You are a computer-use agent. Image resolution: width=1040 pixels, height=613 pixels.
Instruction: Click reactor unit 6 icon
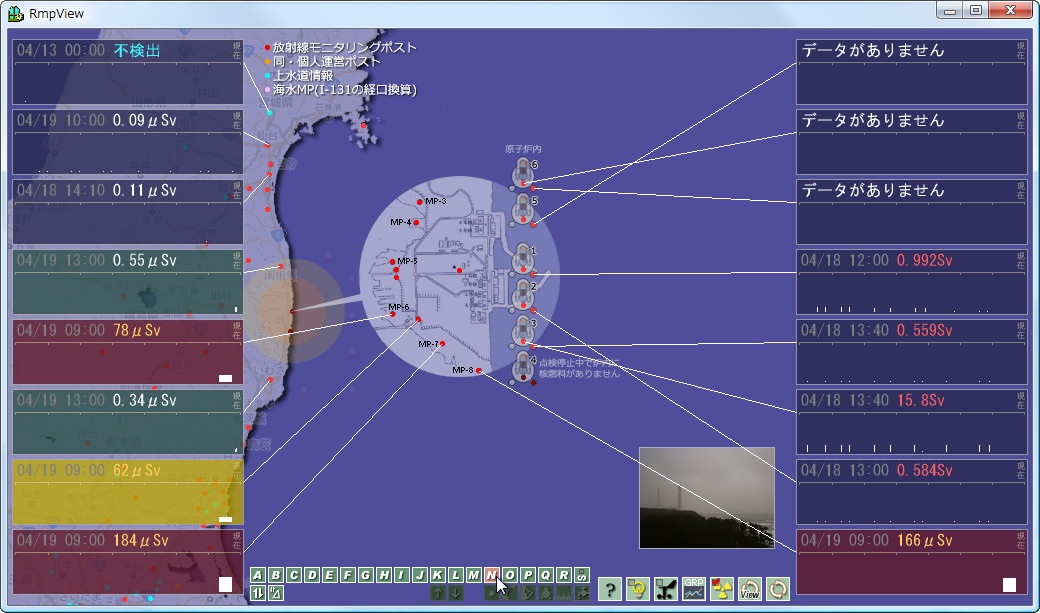pyautogui.click(x=523, y=173)
